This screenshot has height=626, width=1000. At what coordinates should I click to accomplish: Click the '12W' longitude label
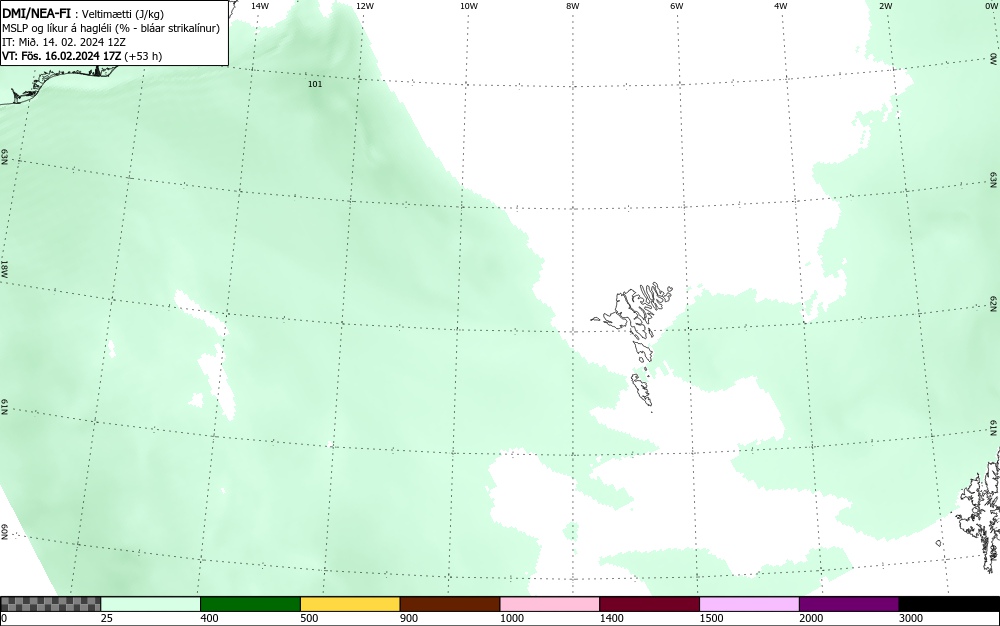pos(365,6)
